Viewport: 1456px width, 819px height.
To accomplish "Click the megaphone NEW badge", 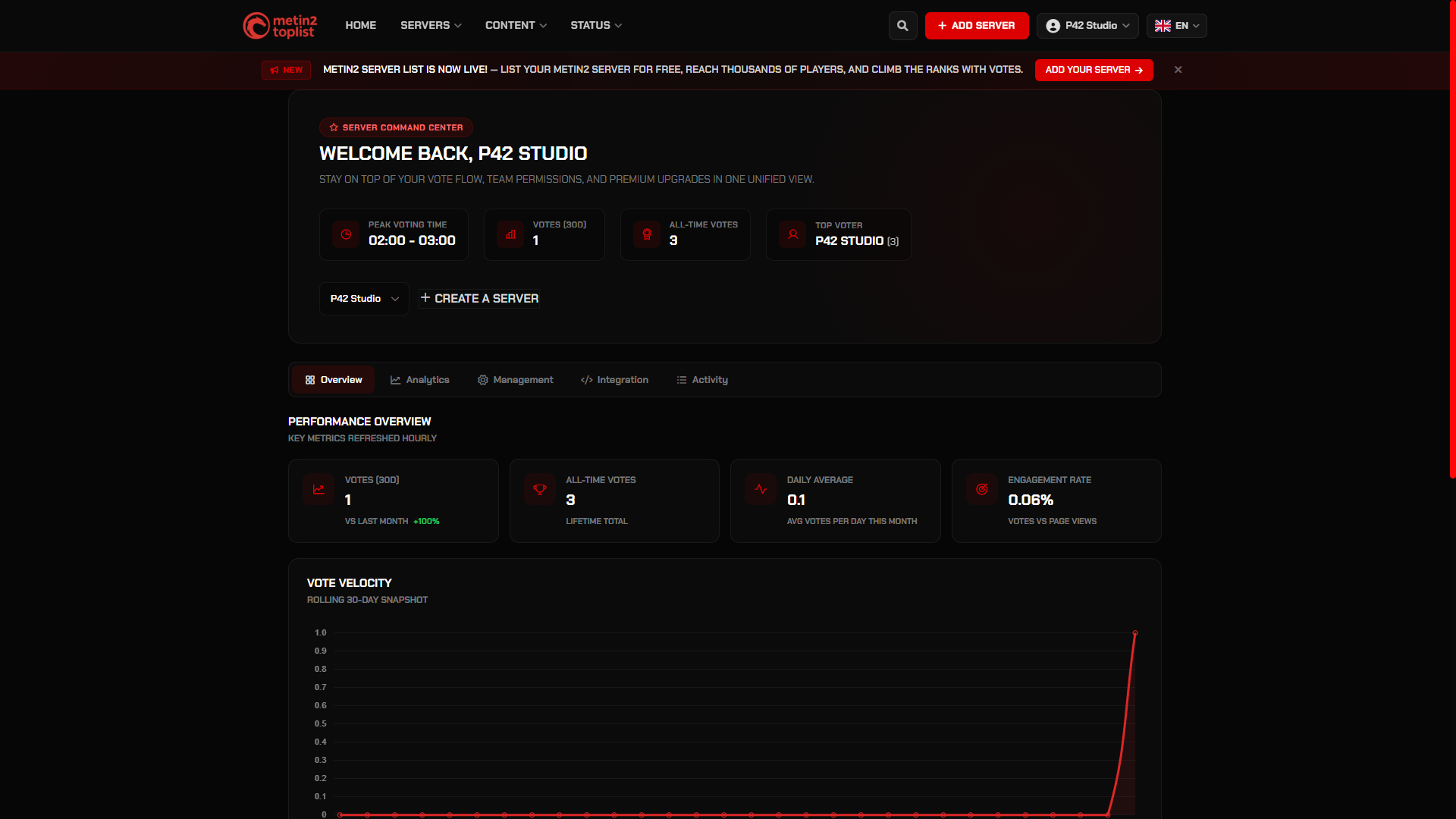I will click(286, 70).
